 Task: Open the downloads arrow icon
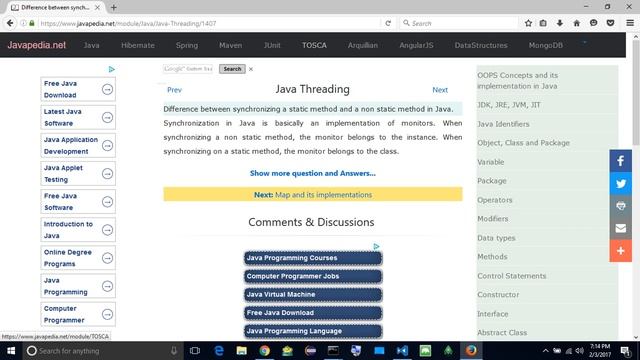(560, 23)
